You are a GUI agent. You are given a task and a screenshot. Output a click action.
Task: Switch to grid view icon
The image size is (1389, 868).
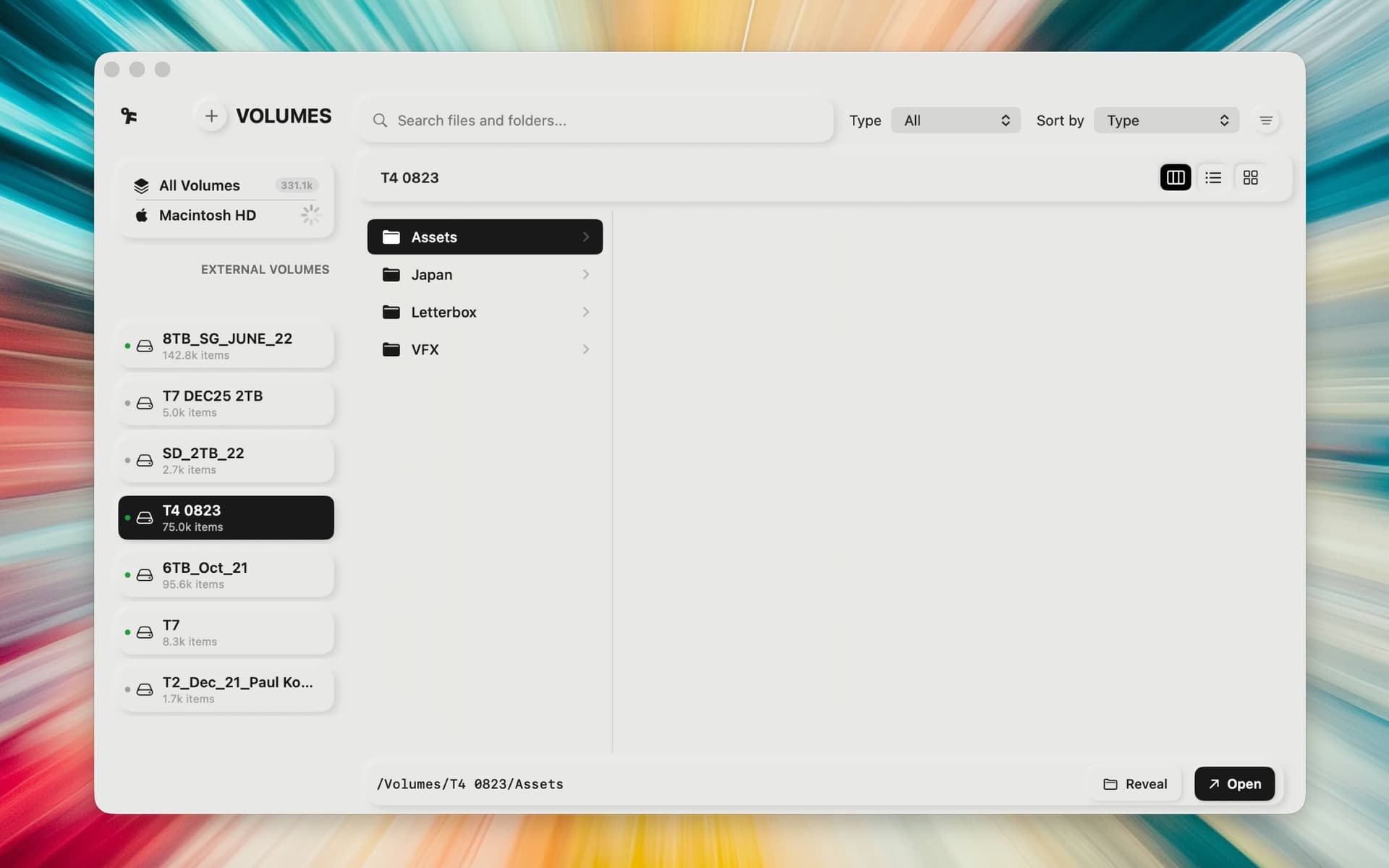click(x=1251, y=177)
